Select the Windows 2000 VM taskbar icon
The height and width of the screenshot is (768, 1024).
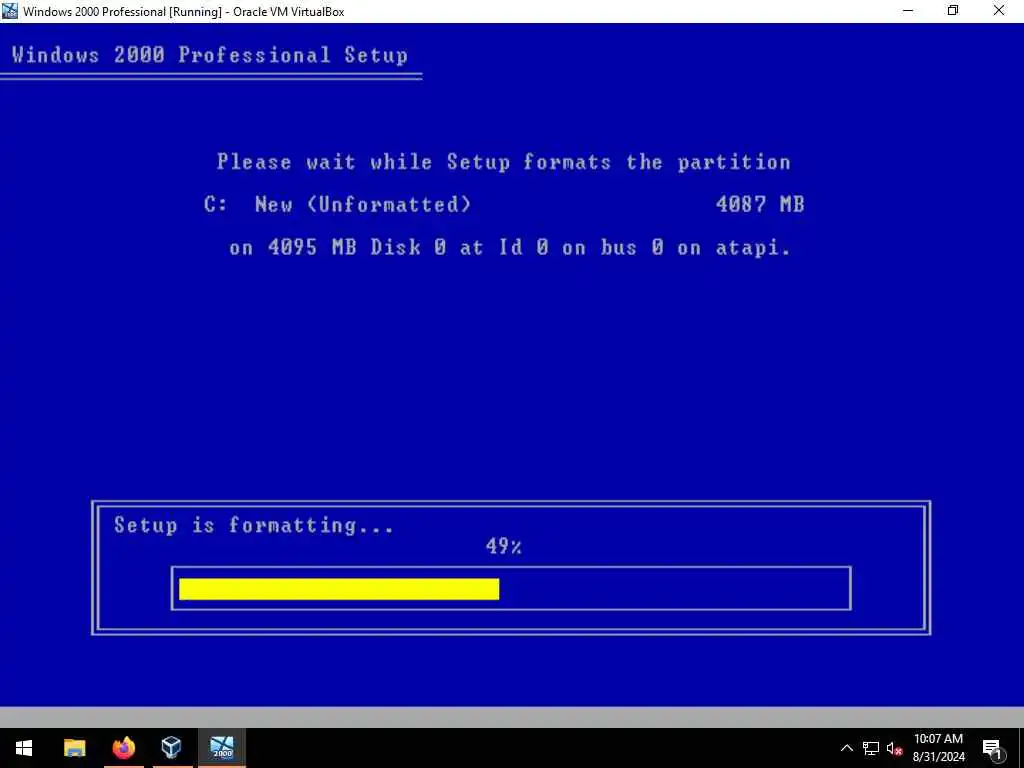click(x=222, y=748)
